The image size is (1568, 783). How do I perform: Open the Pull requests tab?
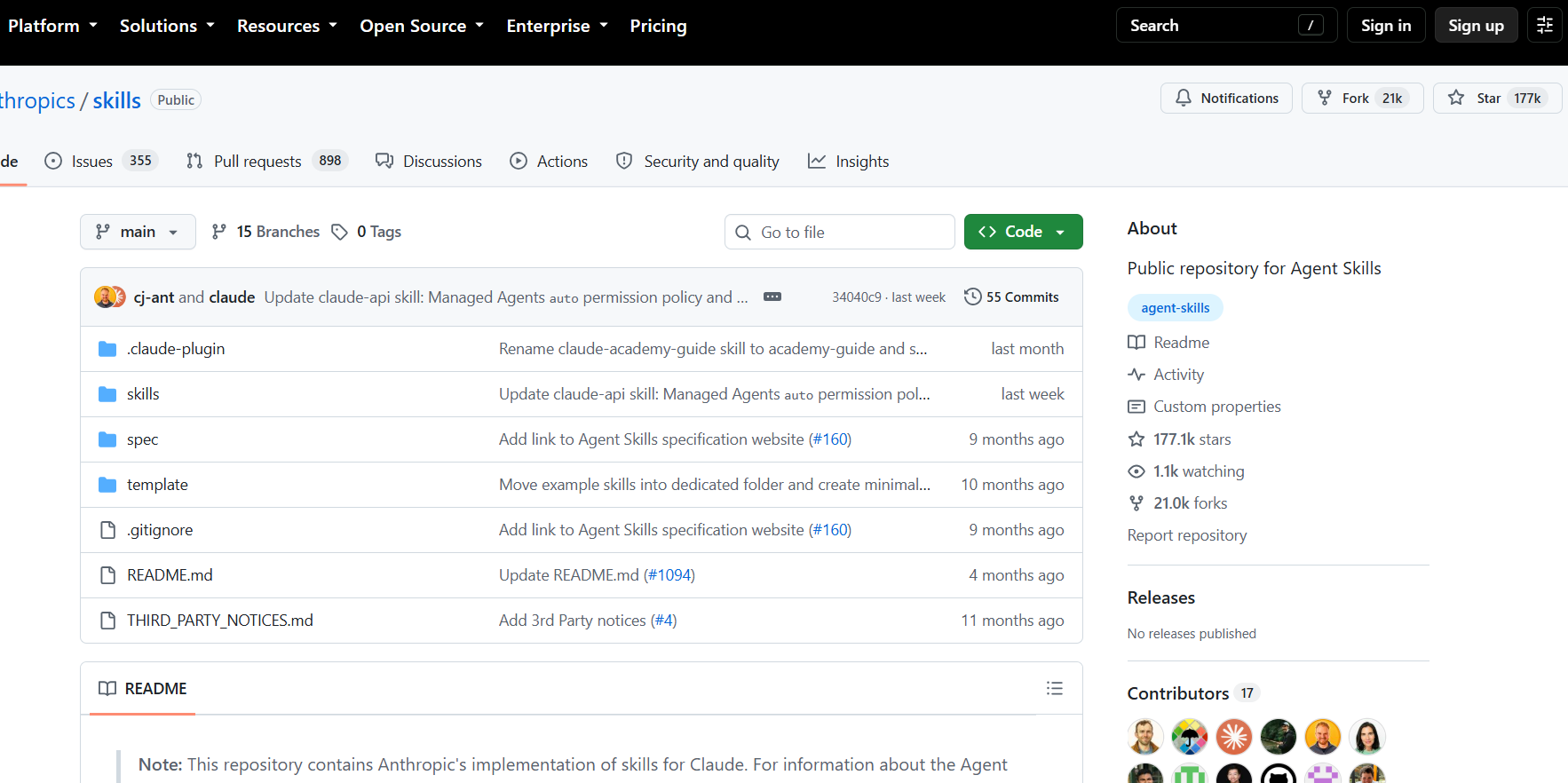[x=266, y=161]
